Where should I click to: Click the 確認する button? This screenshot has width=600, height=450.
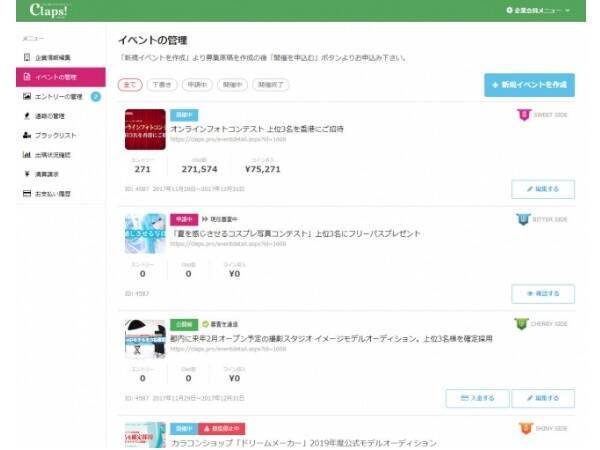(543, 293)
